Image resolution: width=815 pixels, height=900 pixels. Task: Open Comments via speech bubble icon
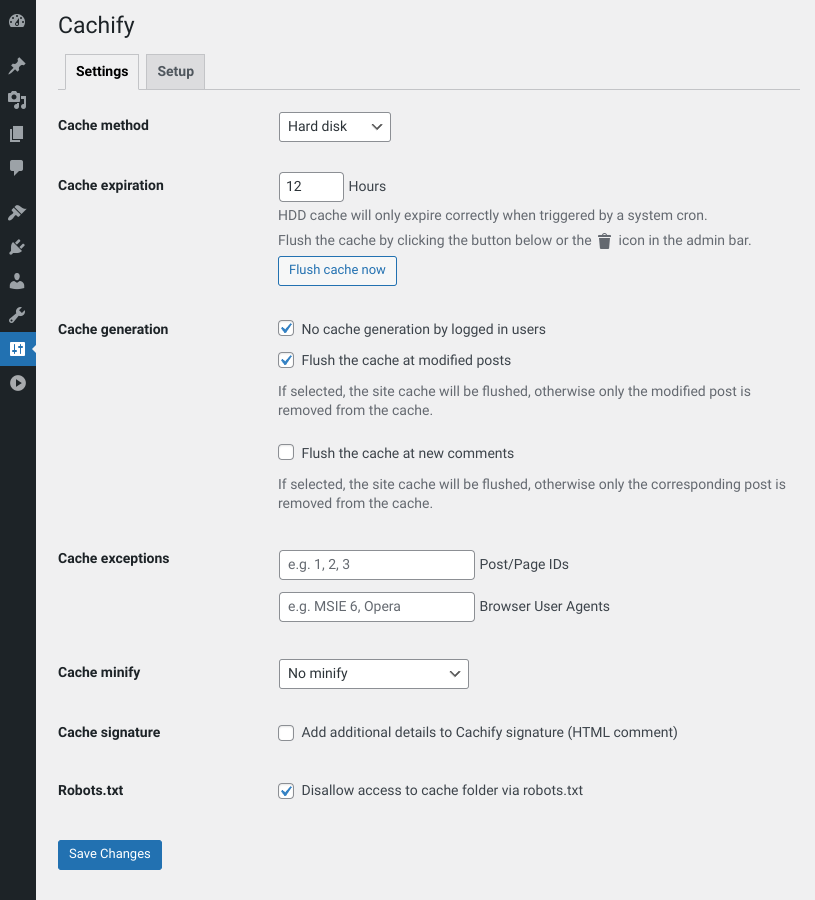tap(17, 168)
